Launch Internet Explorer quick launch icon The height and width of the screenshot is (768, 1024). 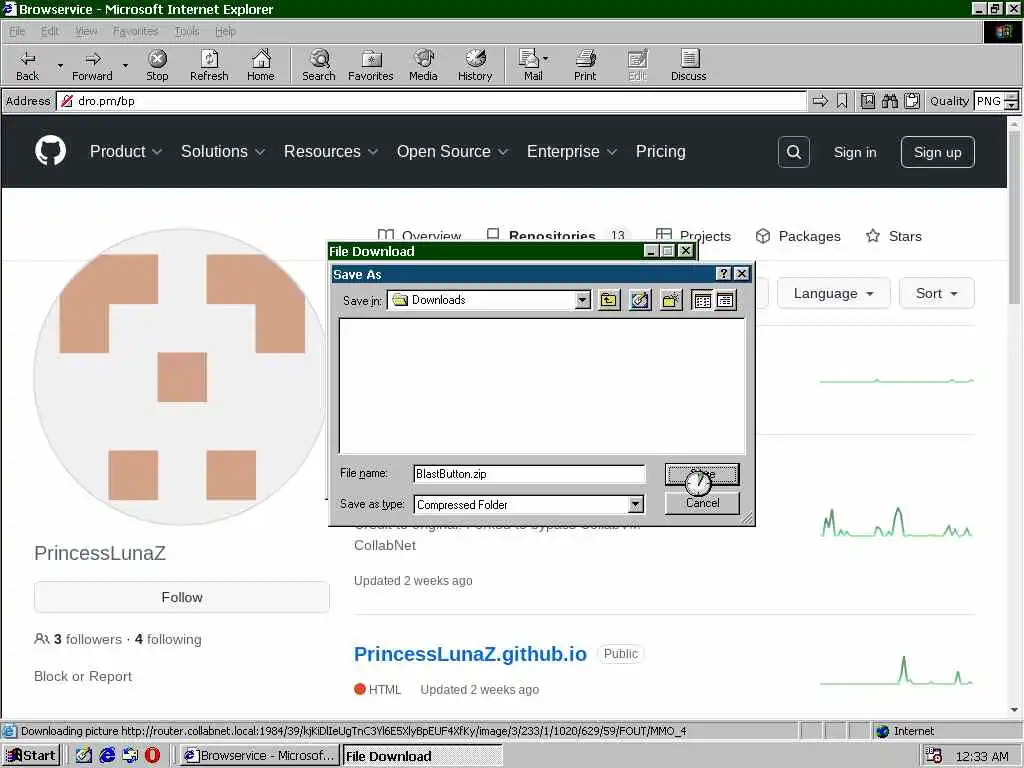click(107, 755)
